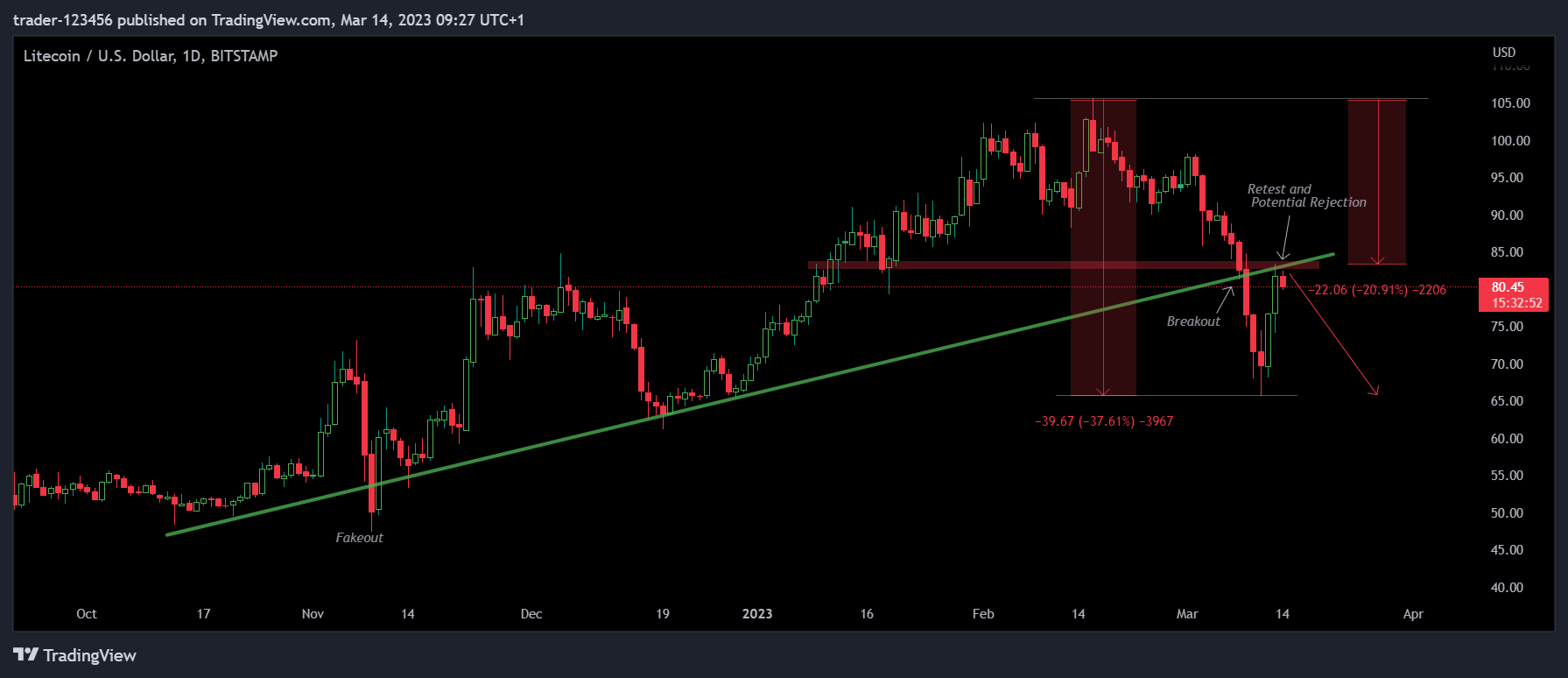The height and width of the screenshot is (678, 1568).
Task: Click the '-39.67 (-37.61%) -3967' measurement label
Action: click(x=1104, y=421)
